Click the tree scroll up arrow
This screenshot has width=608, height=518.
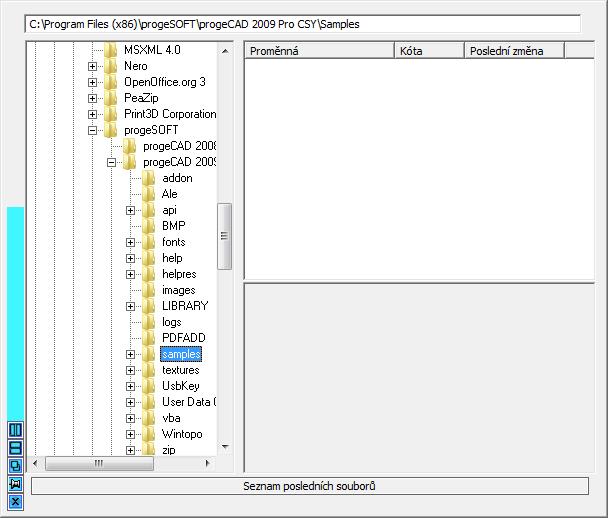pyautogui.click(x=225, y=51)
